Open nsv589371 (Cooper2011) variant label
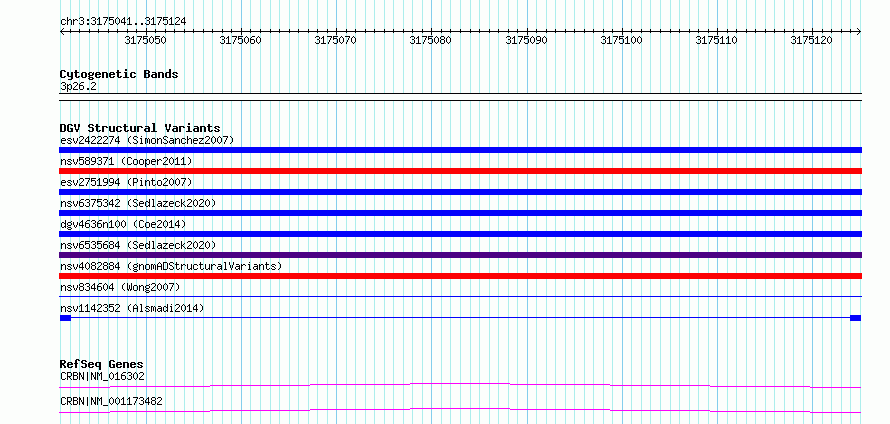Viewport: 890px width, 424px height. 126,161
